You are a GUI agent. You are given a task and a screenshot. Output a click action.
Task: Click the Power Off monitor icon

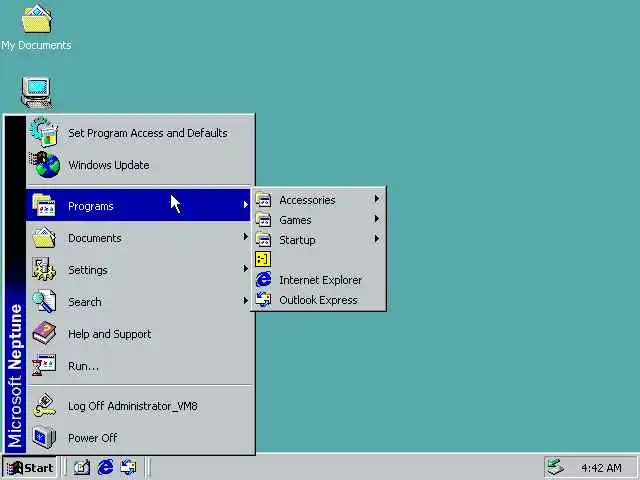tap(44, 437)
